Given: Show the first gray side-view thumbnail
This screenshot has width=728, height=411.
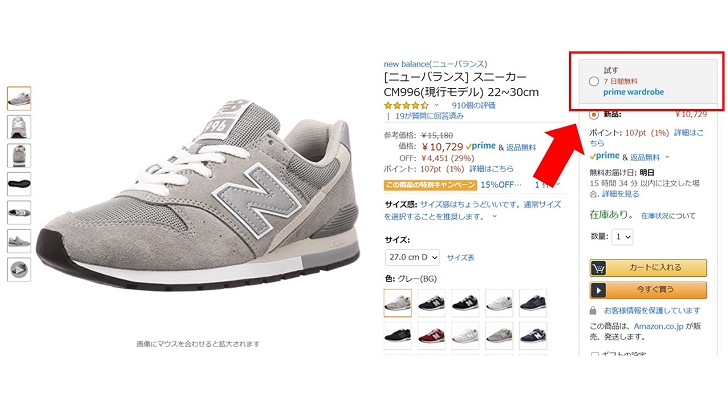Looking at the screenshot, I should [19, 98].
